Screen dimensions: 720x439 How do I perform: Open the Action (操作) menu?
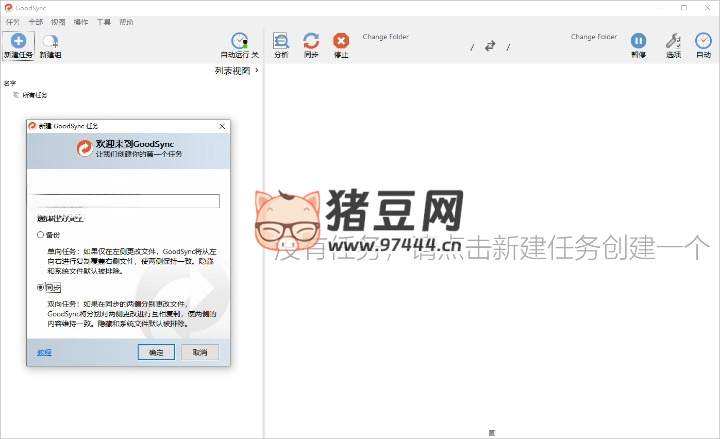(x=81, y=22)
